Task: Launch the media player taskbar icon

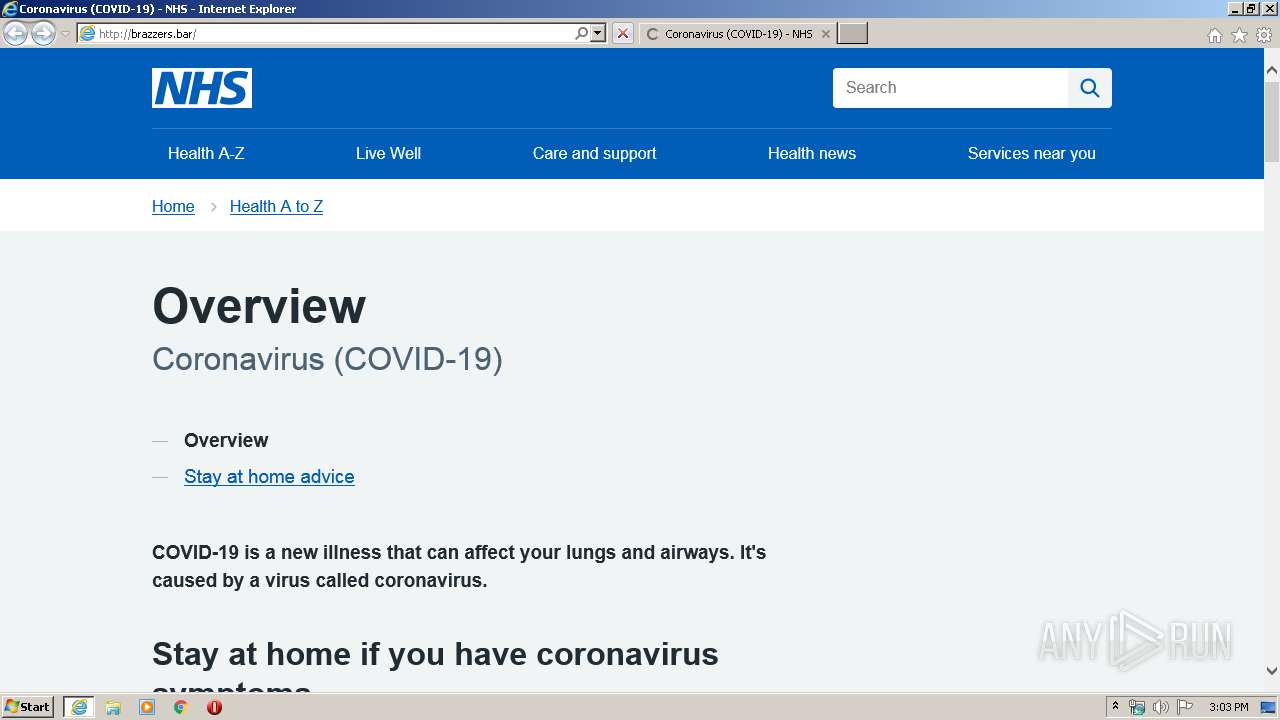Action: coord(147,707)
